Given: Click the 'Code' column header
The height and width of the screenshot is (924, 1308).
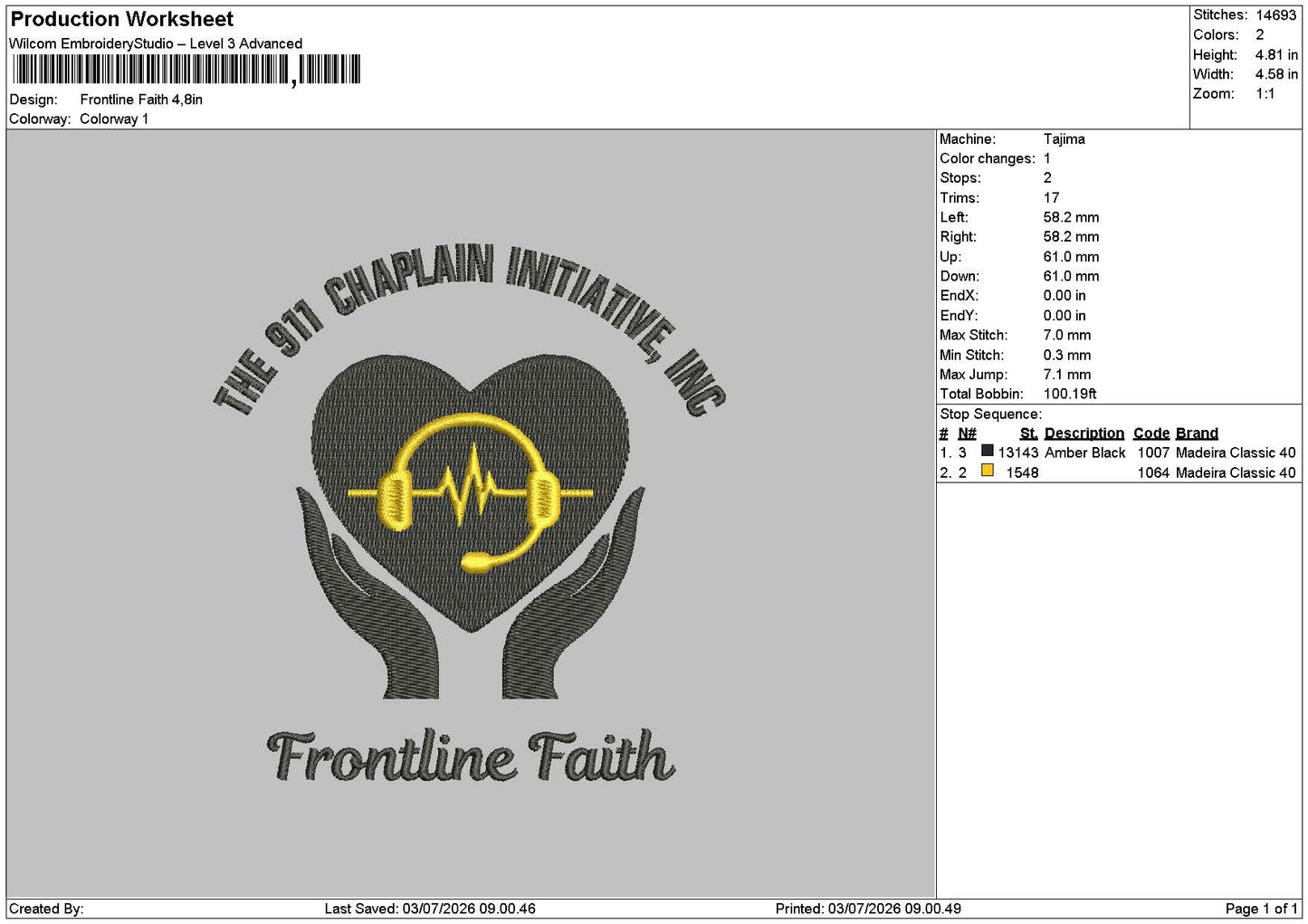Looking at the screenshot, I should [x=1151, y=433].
